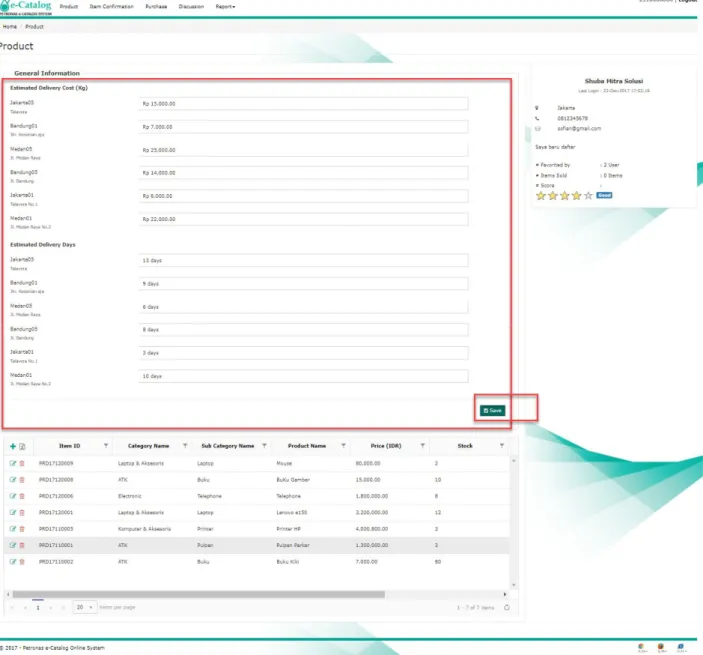Click the green plus add-item icon
703x655 pixels.
[x=13, y=446]
